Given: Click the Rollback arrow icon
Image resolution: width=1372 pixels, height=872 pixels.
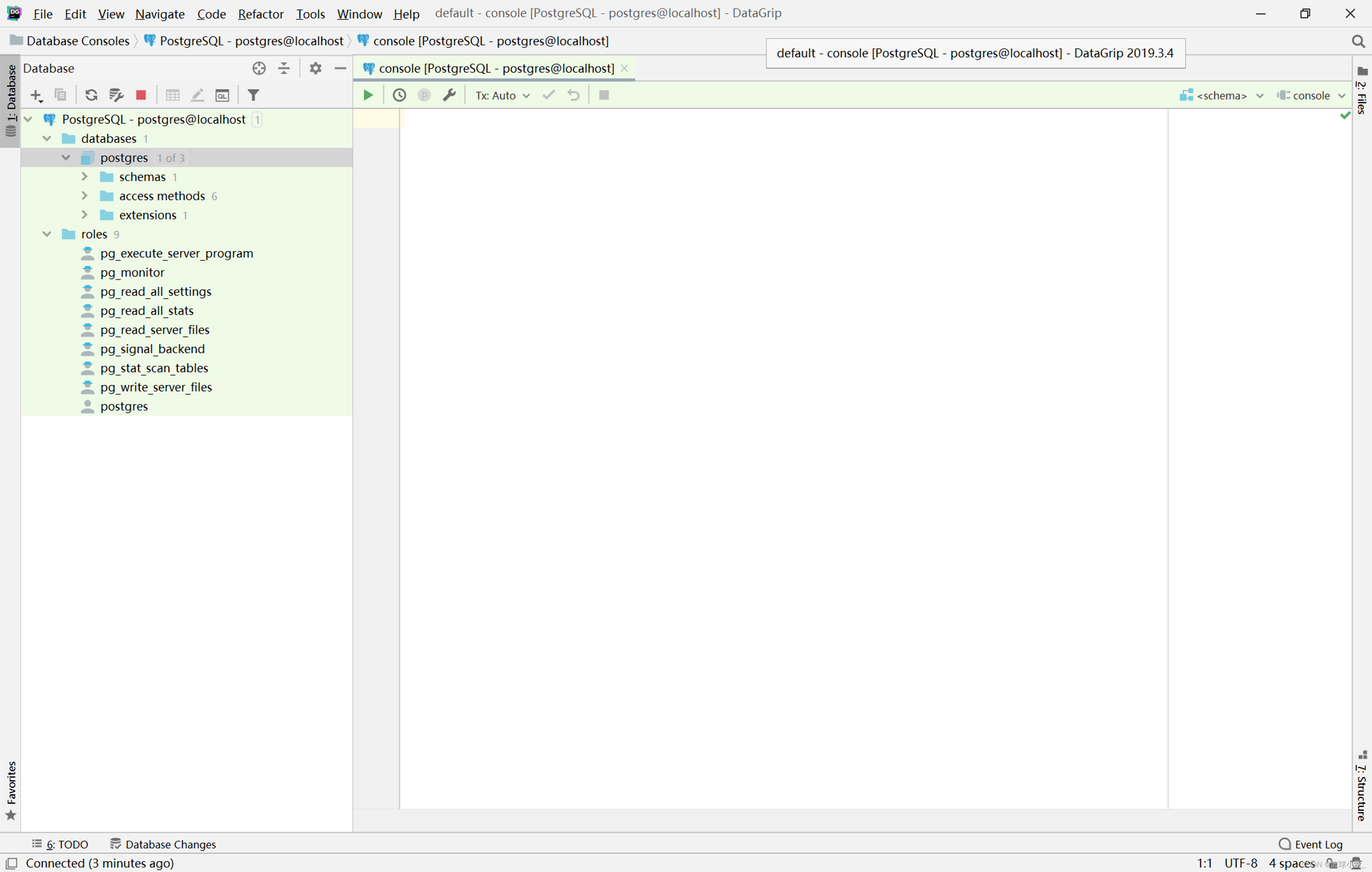Looking at the screenshot, I should click(574, 95).
